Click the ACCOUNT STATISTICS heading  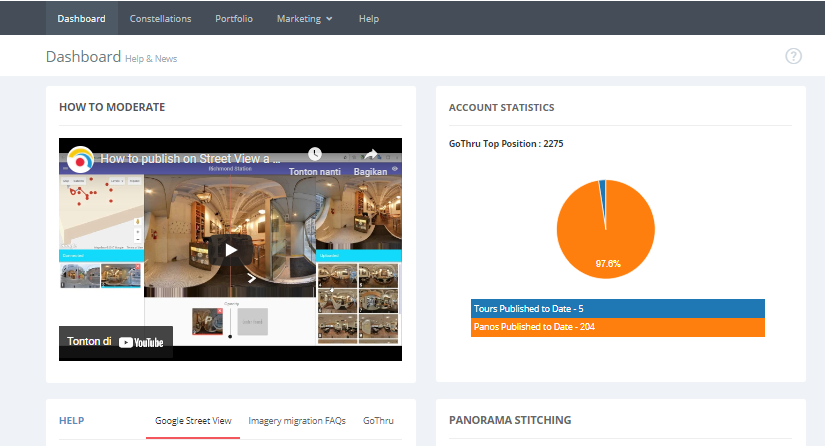(501, 107)
